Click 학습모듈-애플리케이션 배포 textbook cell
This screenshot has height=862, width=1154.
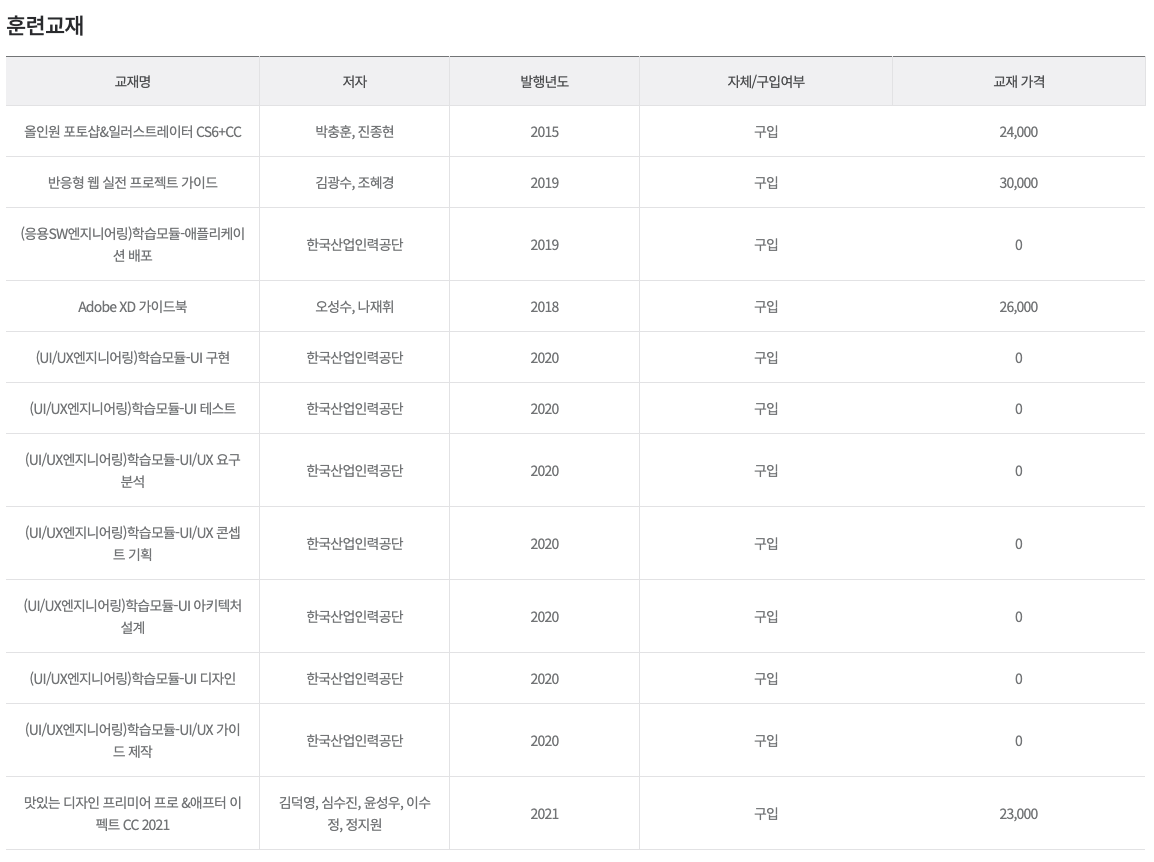pos(132,244)
